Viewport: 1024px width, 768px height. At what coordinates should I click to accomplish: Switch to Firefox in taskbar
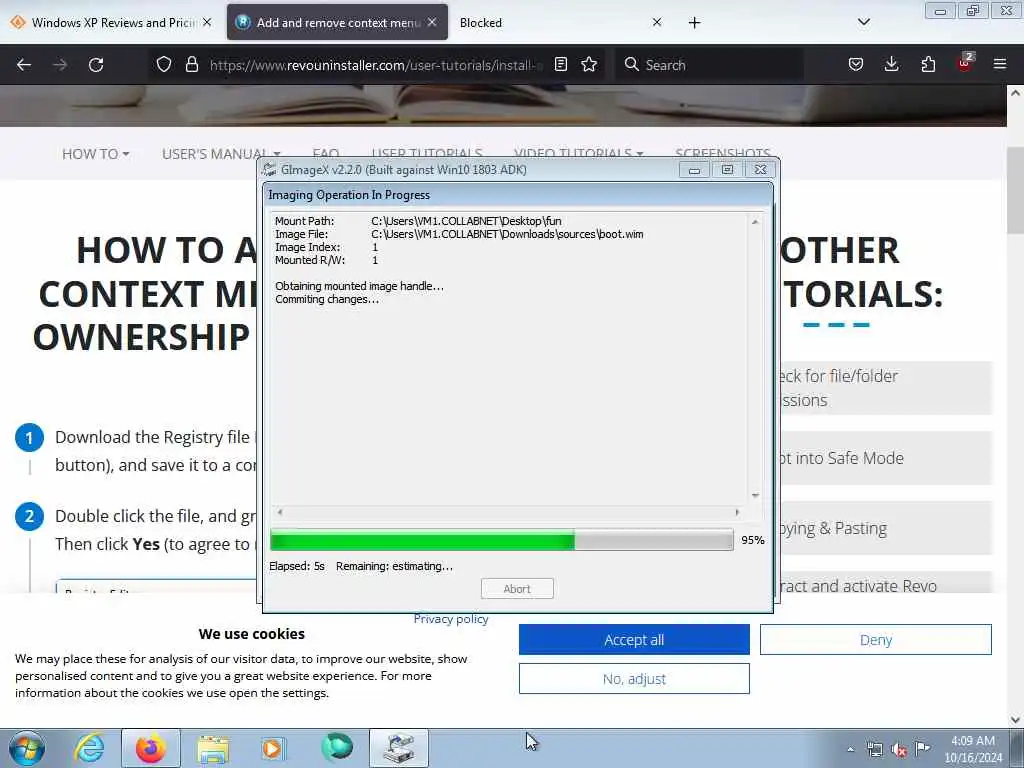click(151, 748)
